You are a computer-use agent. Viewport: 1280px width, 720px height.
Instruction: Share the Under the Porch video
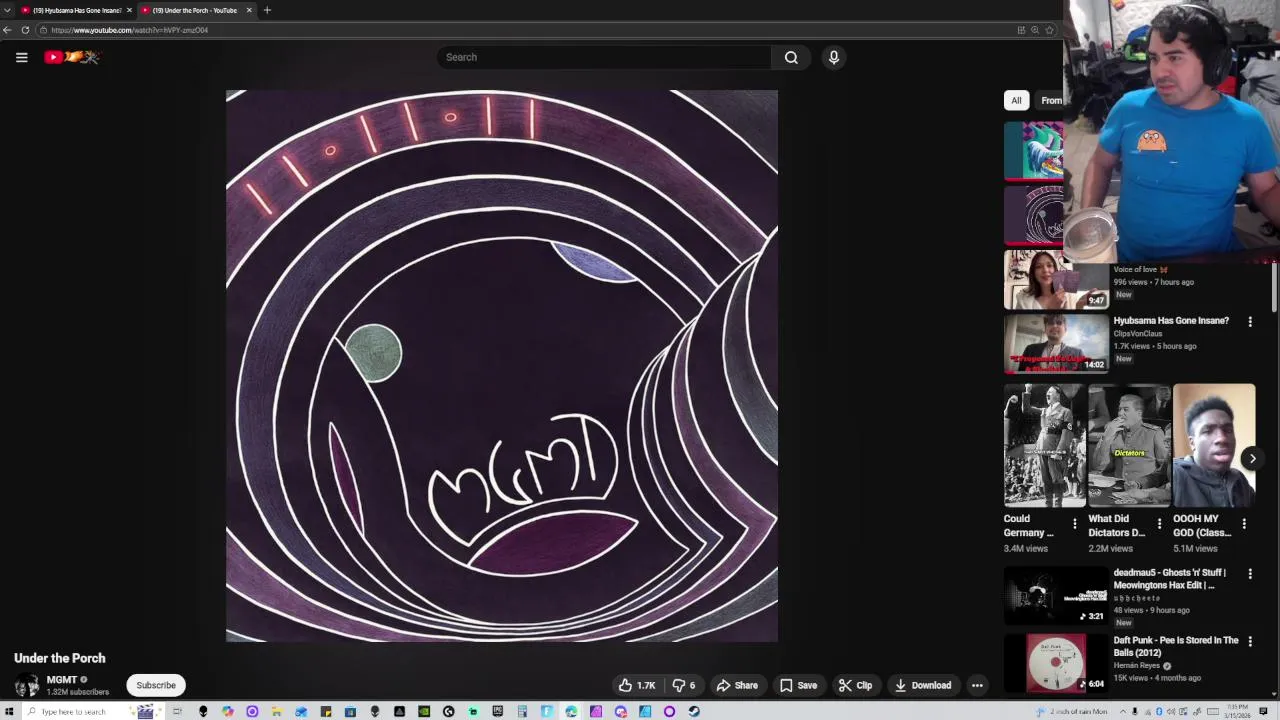coord(737,685)
